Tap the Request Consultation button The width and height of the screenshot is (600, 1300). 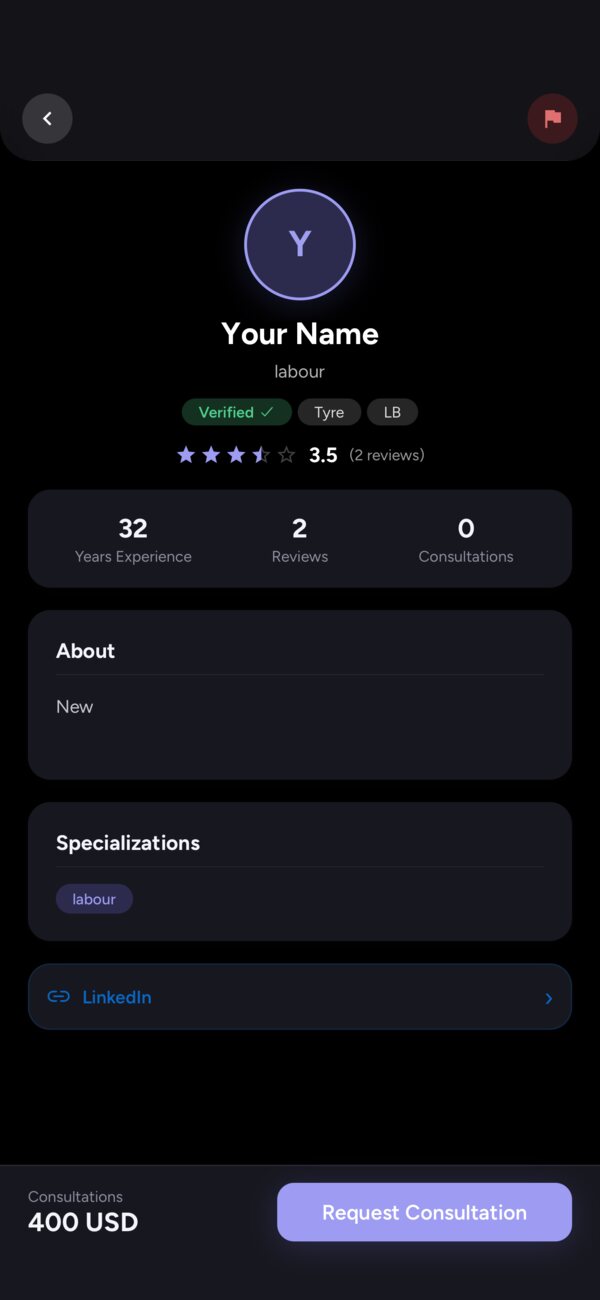pyautogui.click(x=424, y=1212)
